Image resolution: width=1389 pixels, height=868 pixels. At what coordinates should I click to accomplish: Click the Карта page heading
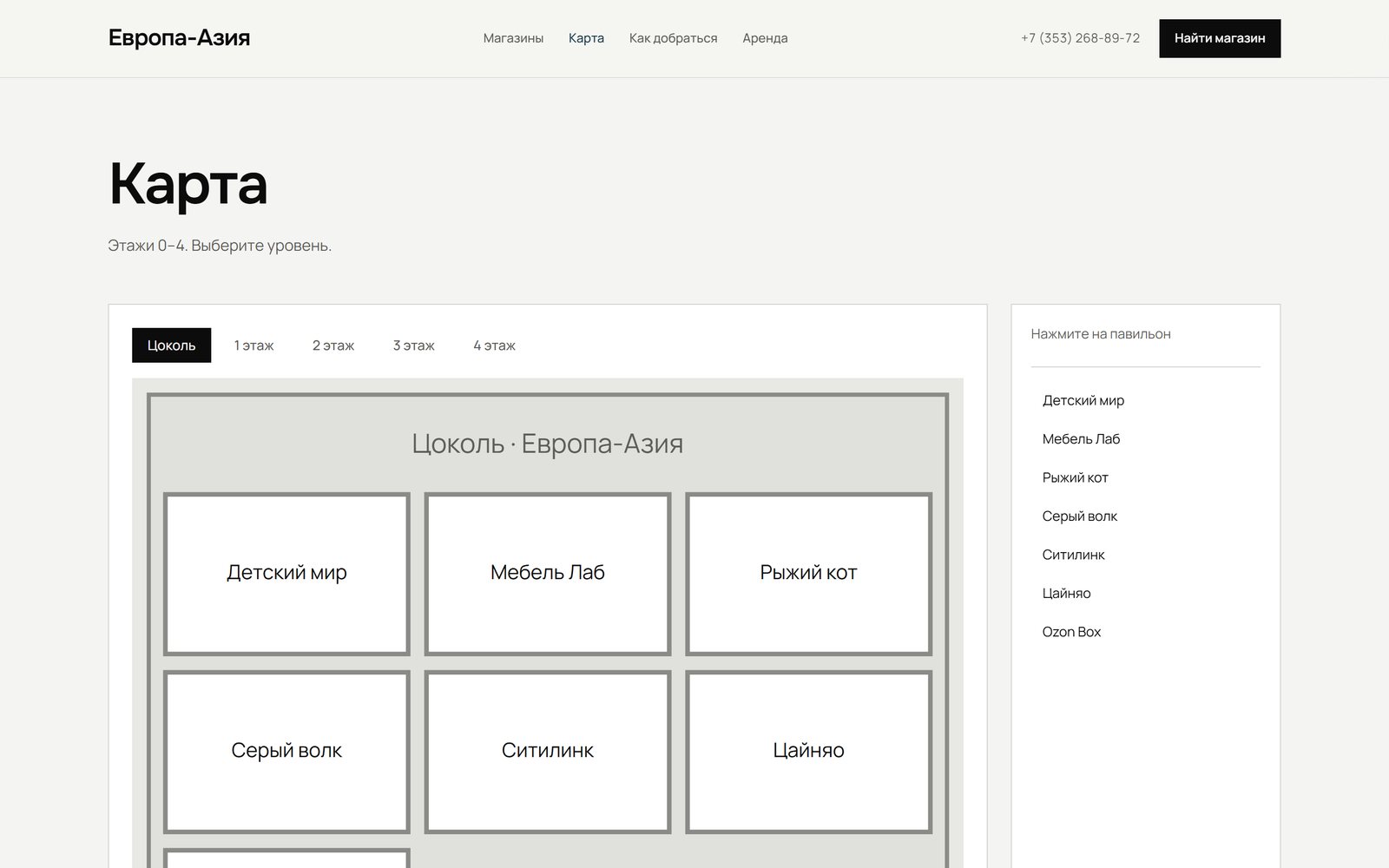coord(188,183)
